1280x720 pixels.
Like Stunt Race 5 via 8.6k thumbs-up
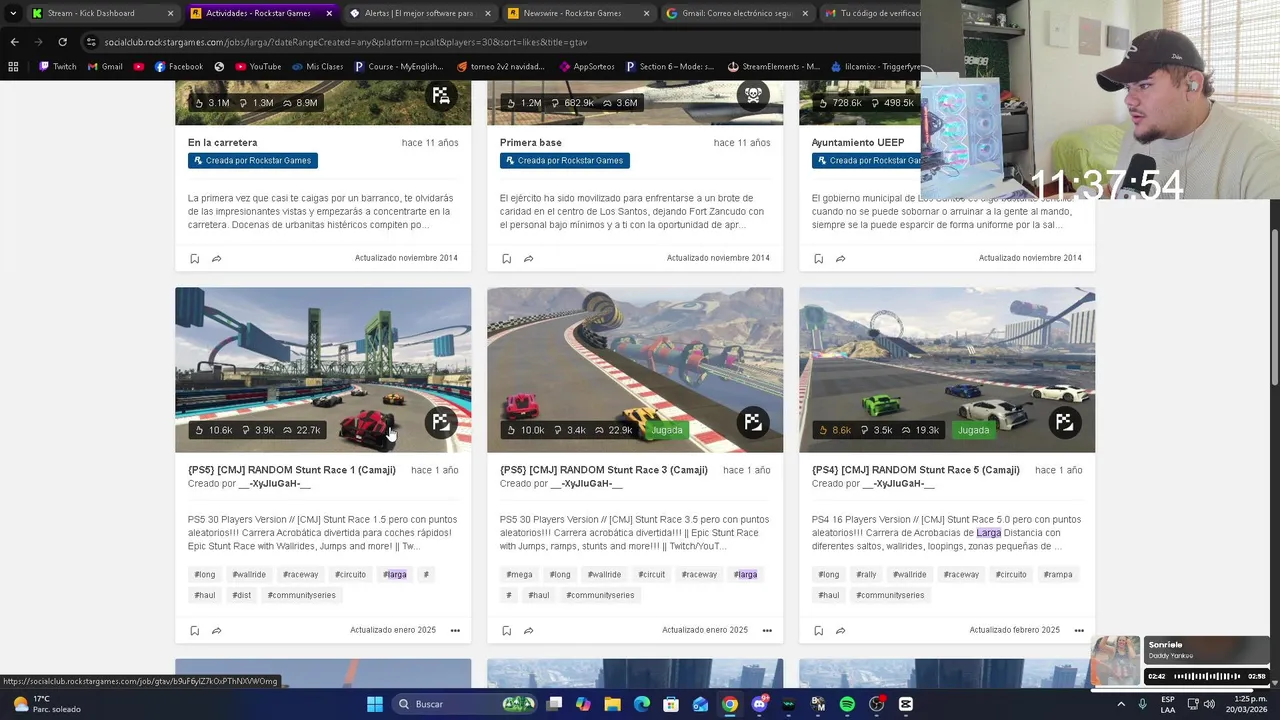835,430
